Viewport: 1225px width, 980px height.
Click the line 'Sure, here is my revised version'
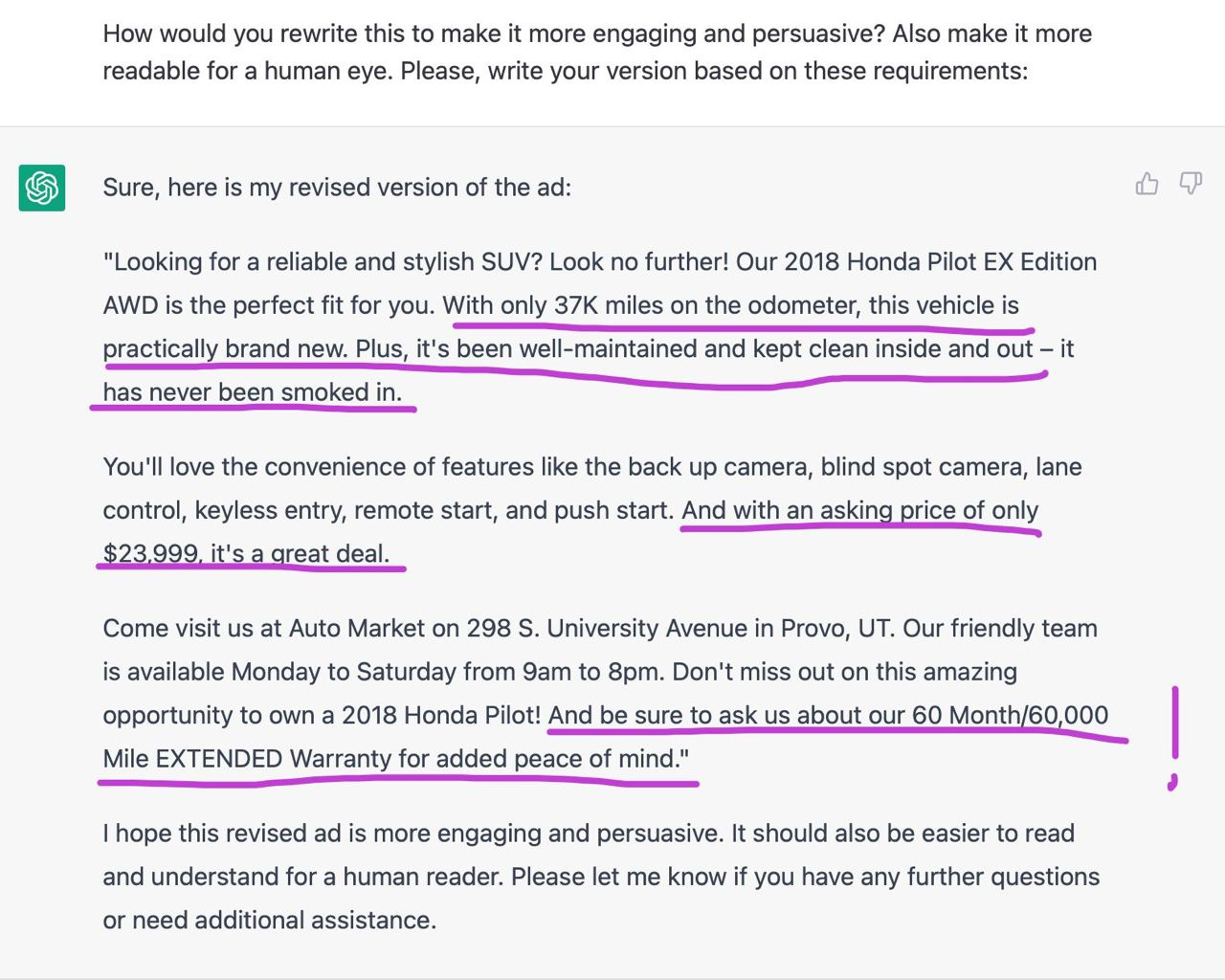click(x=337, y=188)
